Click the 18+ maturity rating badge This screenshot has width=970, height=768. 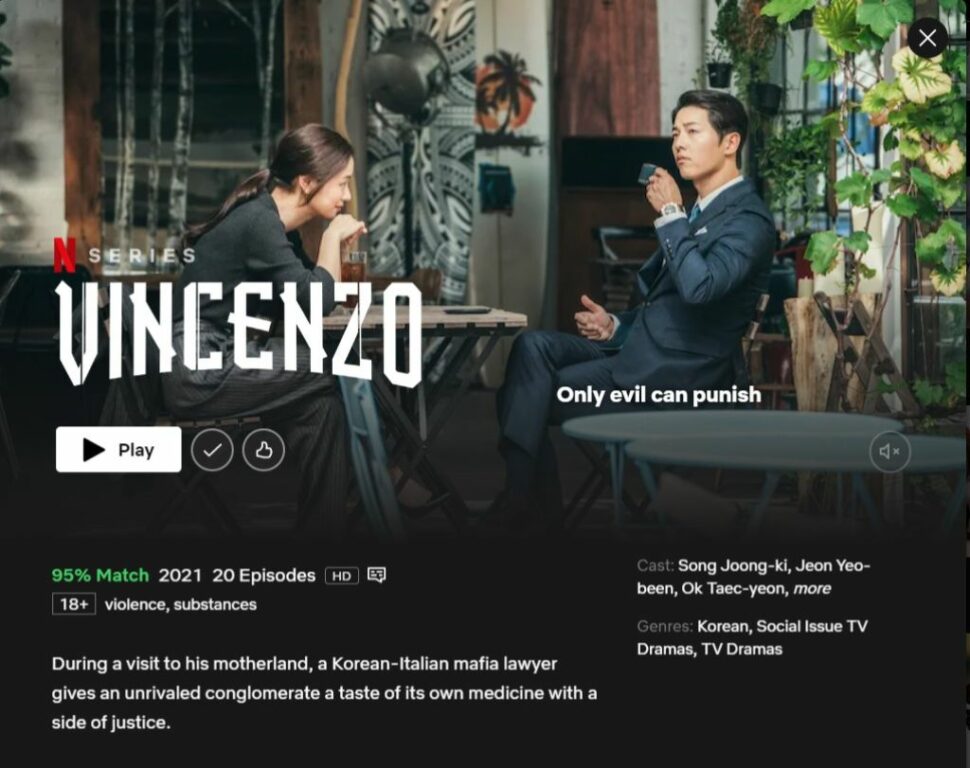74,604
